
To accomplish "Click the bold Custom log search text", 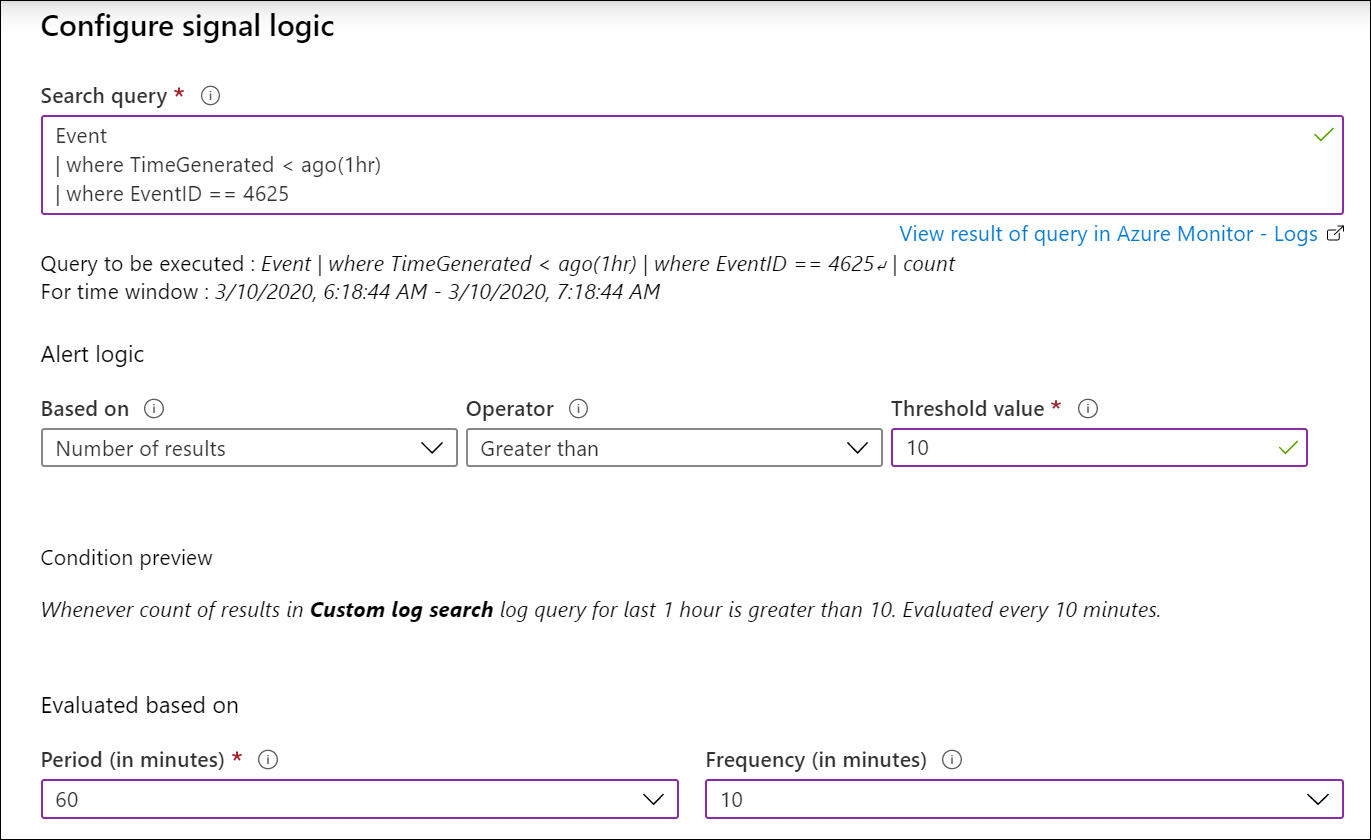I will click(x=401, y=610).
